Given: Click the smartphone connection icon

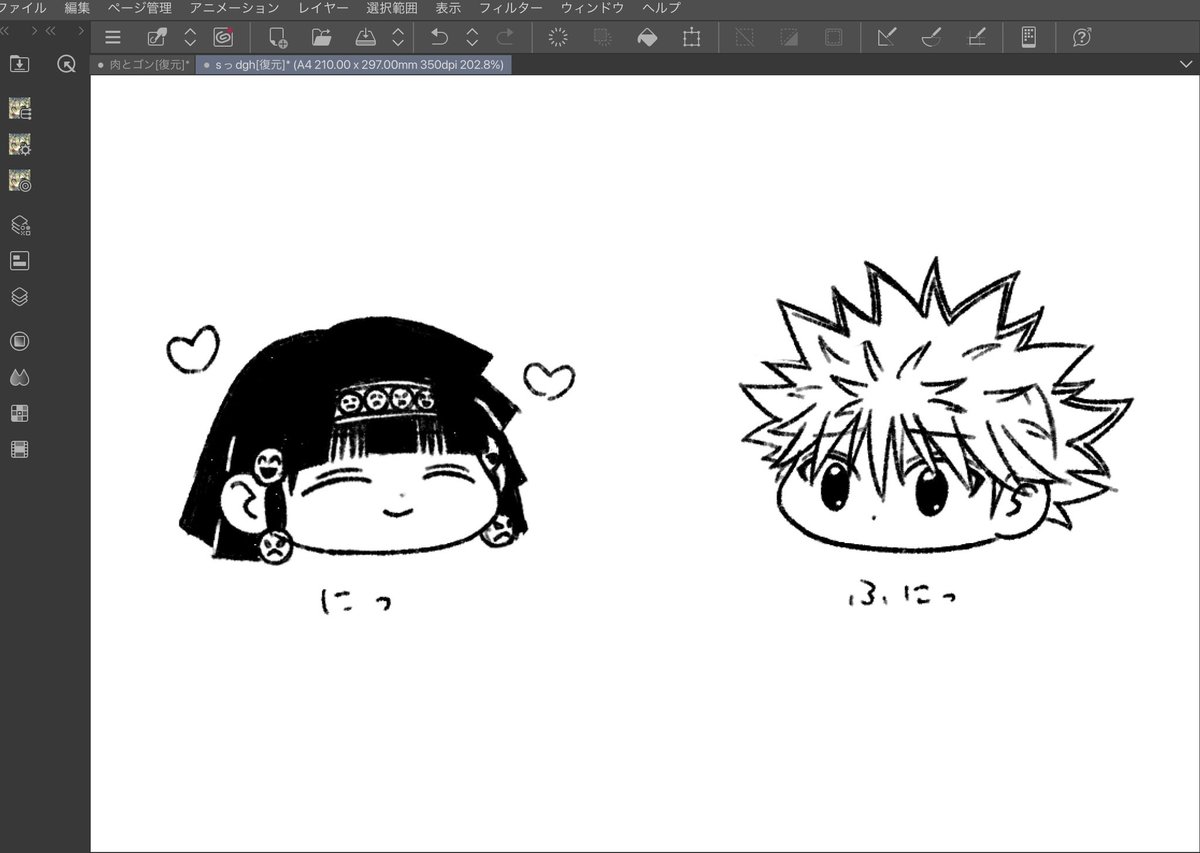Looking at the screenshot, I should click(x=1029, y=38).
